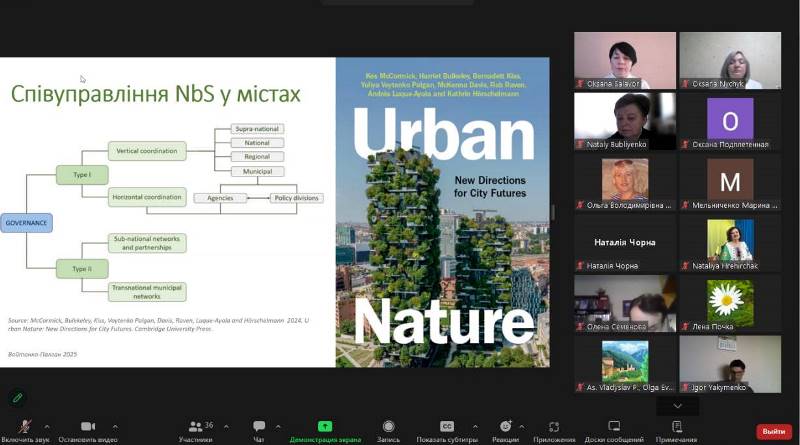800x445 pixels.
Task: Open the Приложения apps icon
Action: pyautogui.click(x=554, y=427)
